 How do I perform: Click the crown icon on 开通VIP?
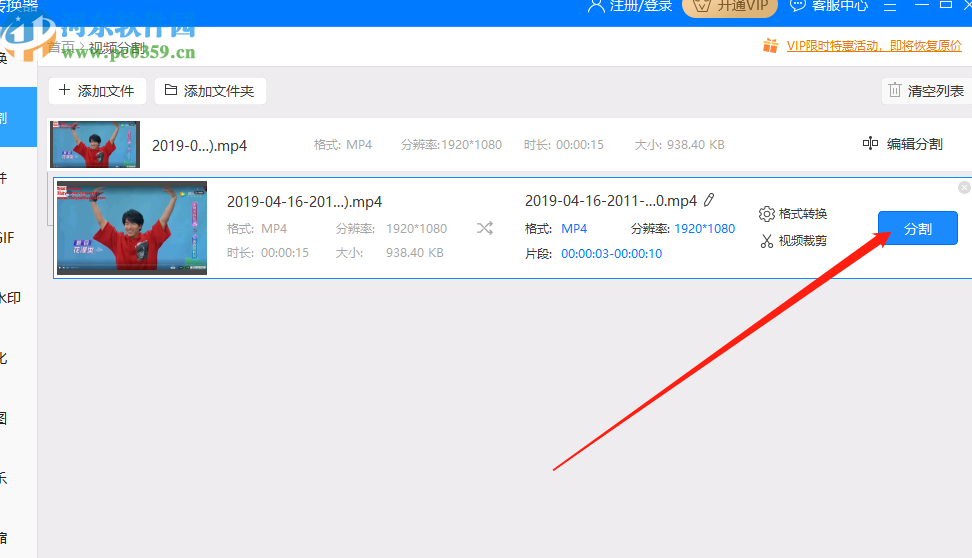pos(702,6)
